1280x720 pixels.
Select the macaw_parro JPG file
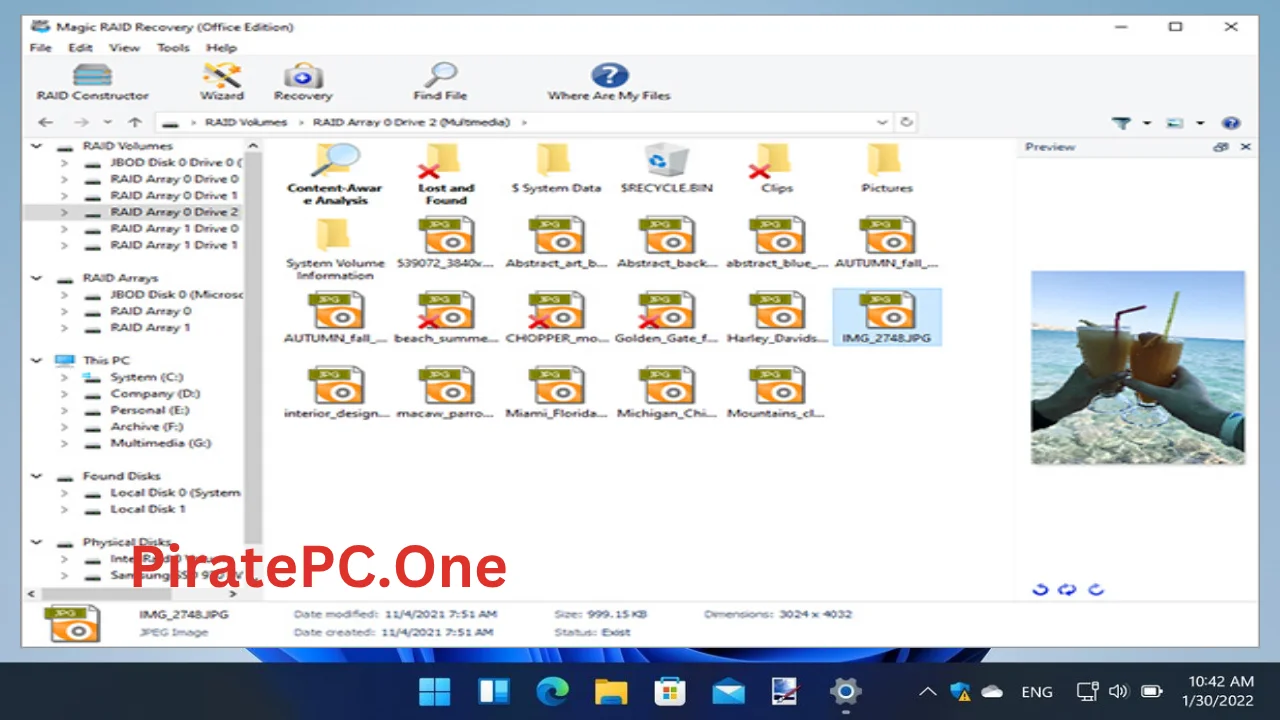(446, 393)
